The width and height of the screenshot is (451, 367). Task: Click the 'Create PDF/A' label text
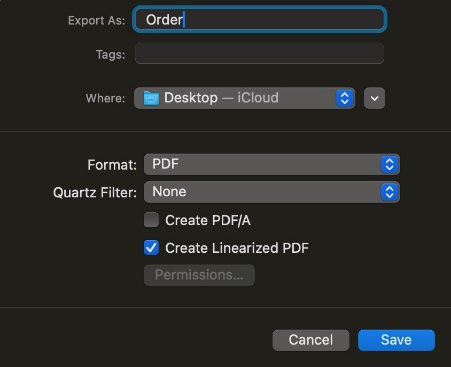[x=208, y=220]
